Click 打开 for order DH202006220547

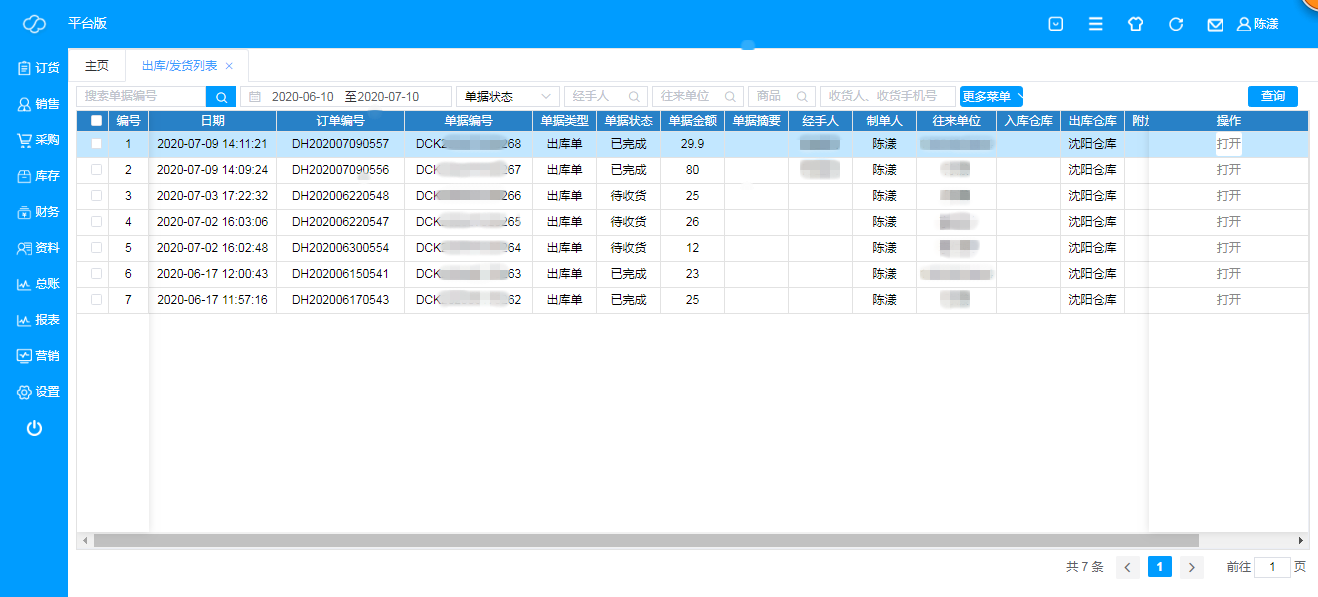[x=1228, y=222]
